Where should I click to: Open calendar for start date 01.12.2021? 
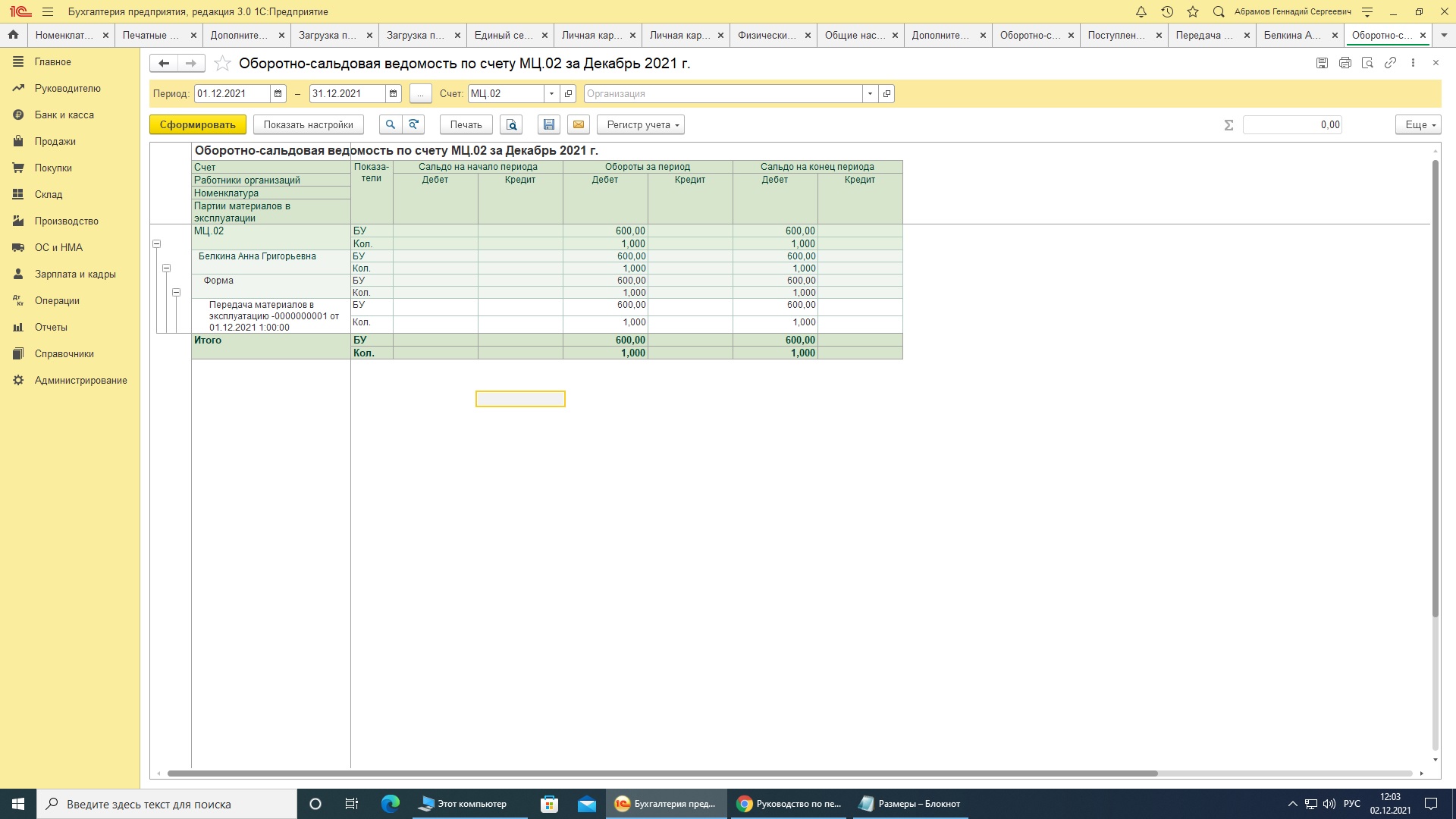coord(278,93)
